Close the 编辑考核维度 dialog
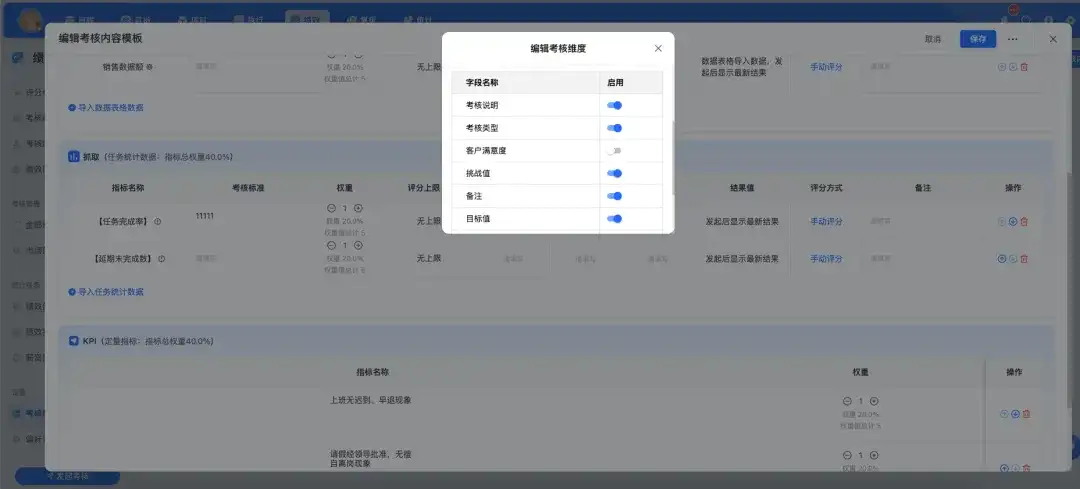 point(658,48)
